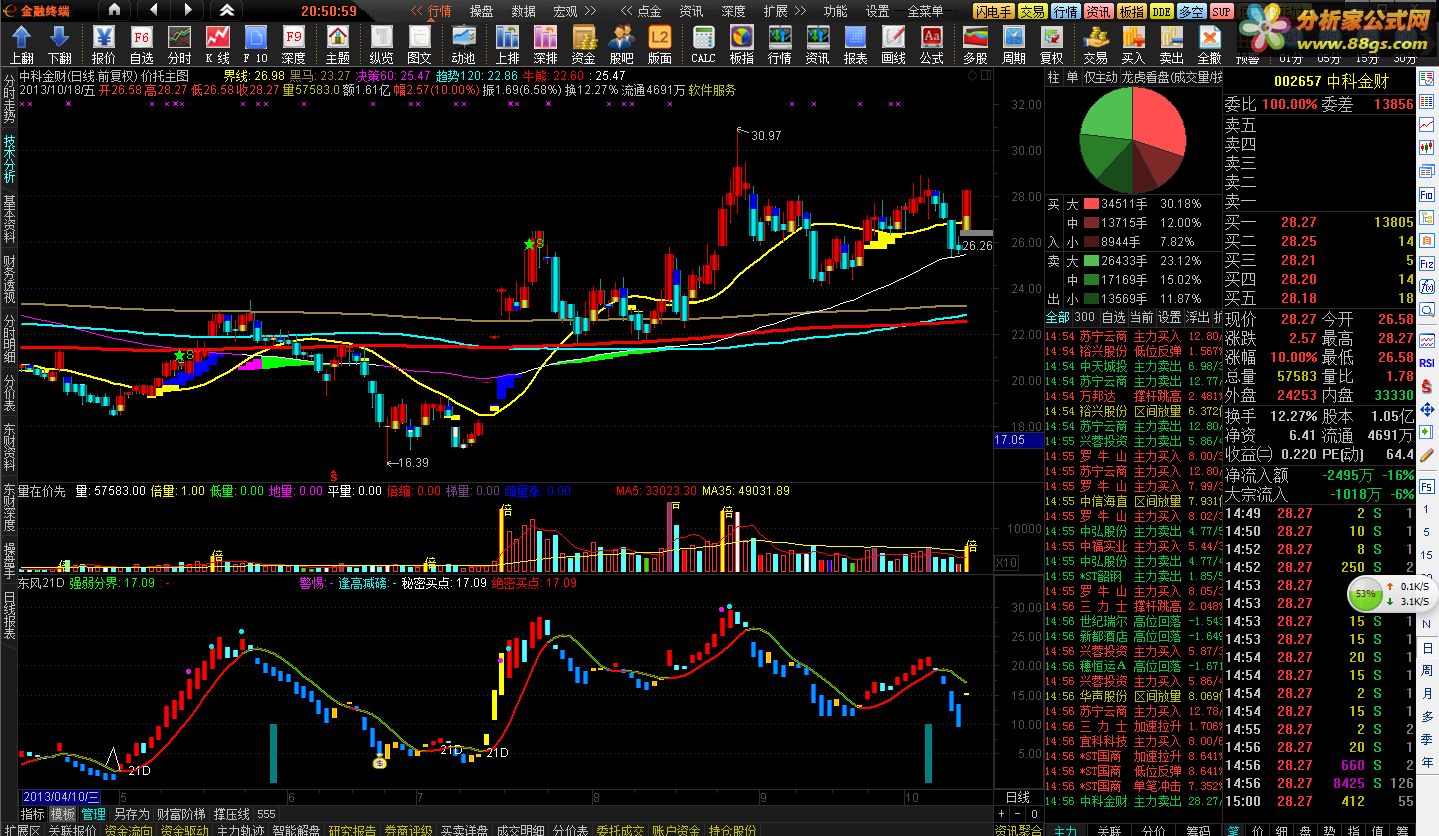
Task: Click the 全撤 cancel-all orders icon
Action: pyautogui.click(x=1209, y=38)
